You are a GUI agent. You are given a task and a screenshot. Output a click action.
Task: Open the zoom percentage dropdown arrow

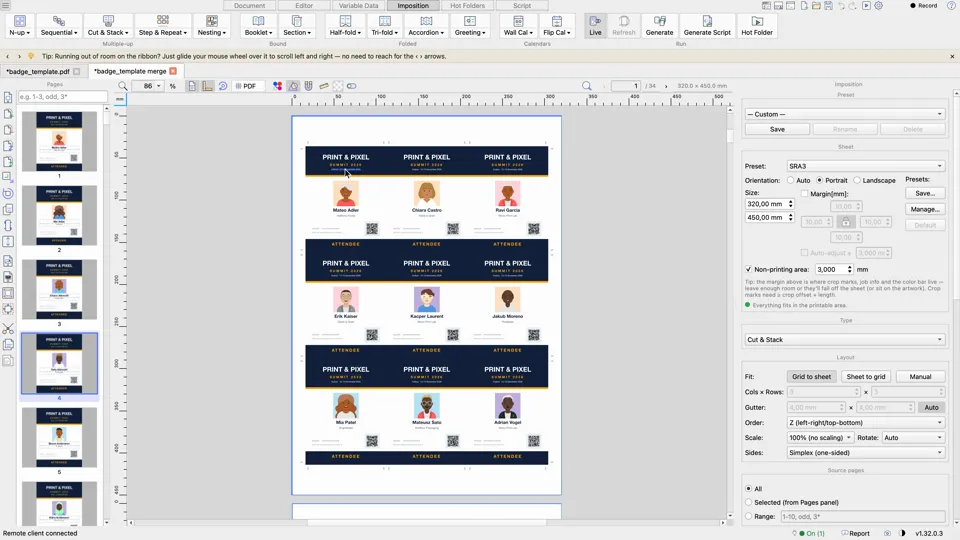(x=159, y=86)
